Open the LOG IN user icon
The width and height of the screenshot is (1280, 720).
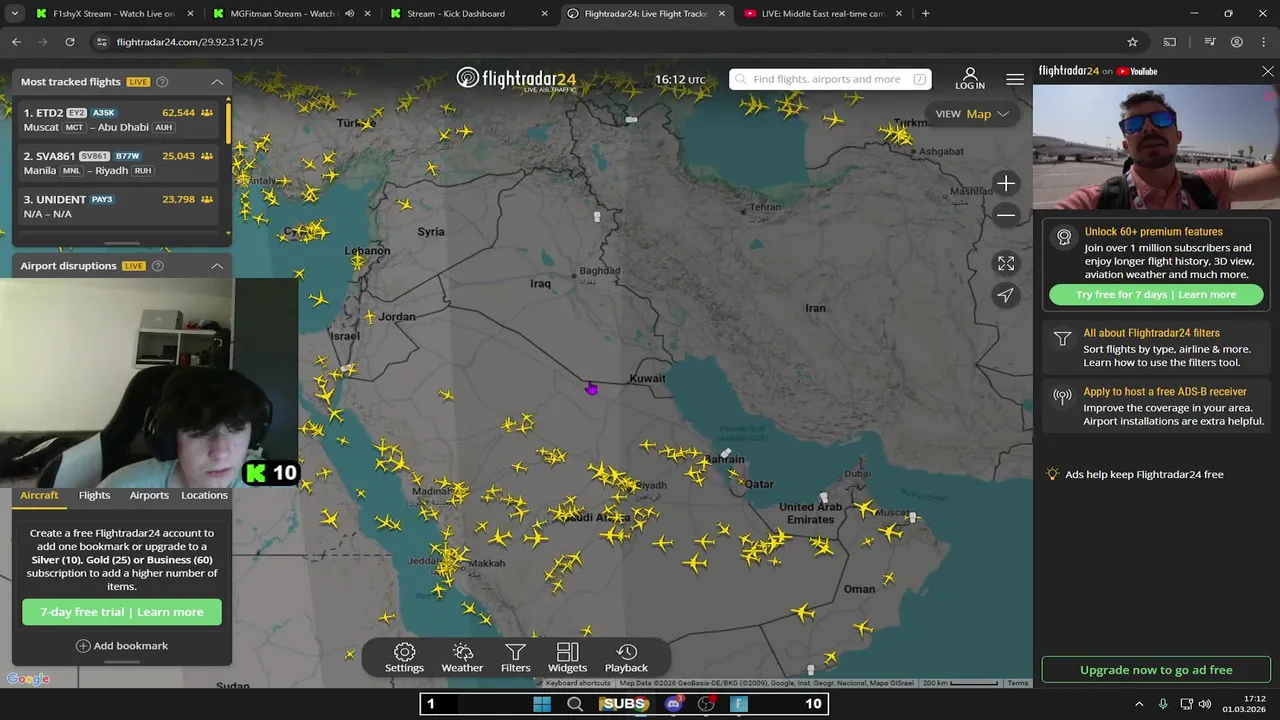coord(970,79)
